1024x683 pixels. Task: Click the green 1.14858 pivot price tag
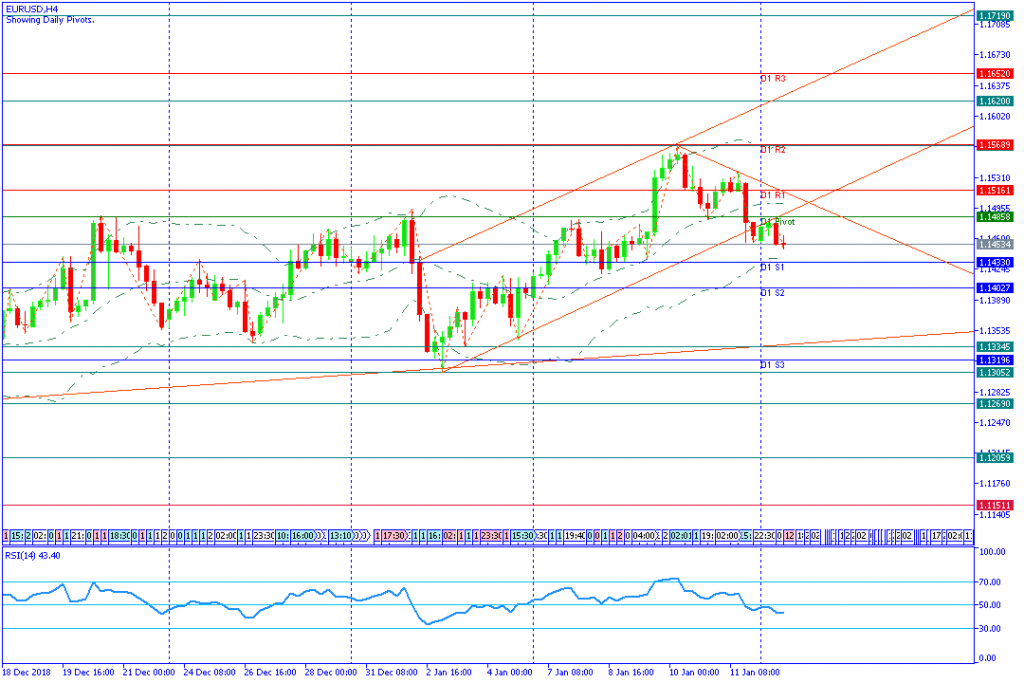[x=995, y=217]
